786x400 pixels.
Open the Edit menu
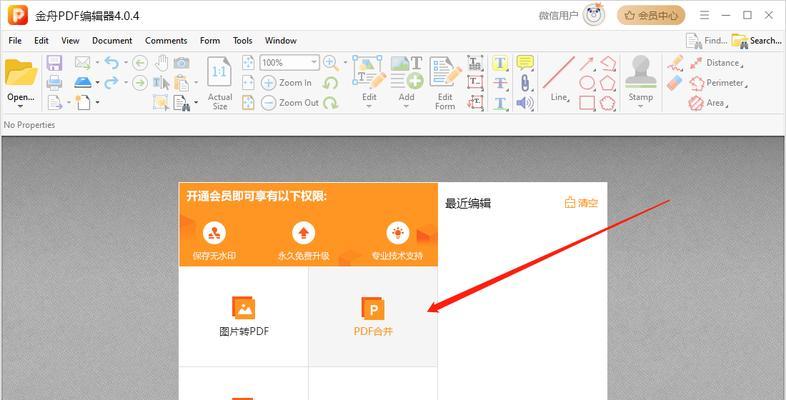41,41
